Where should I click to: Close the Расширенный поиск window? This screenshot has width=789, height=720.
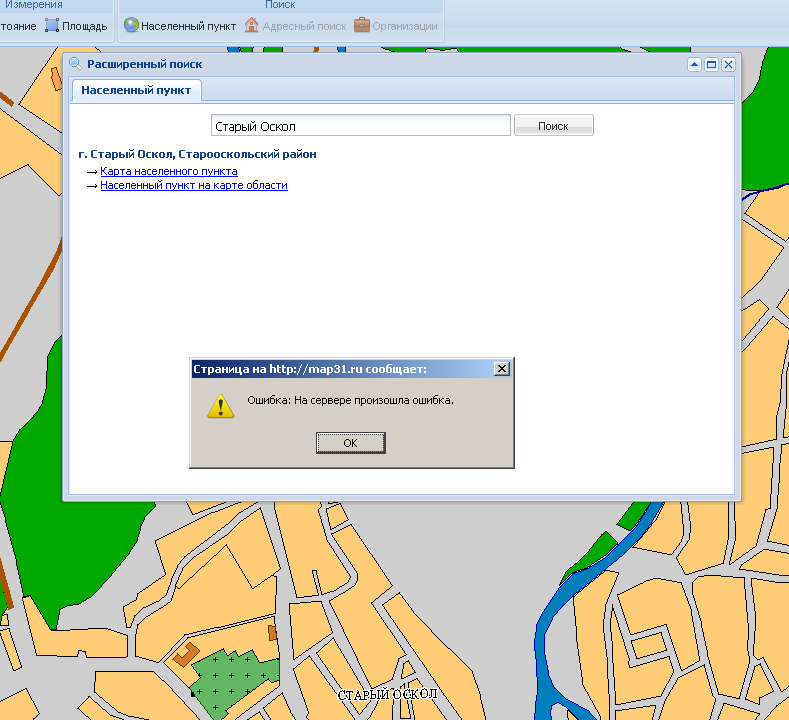click(x=728, y=64)
